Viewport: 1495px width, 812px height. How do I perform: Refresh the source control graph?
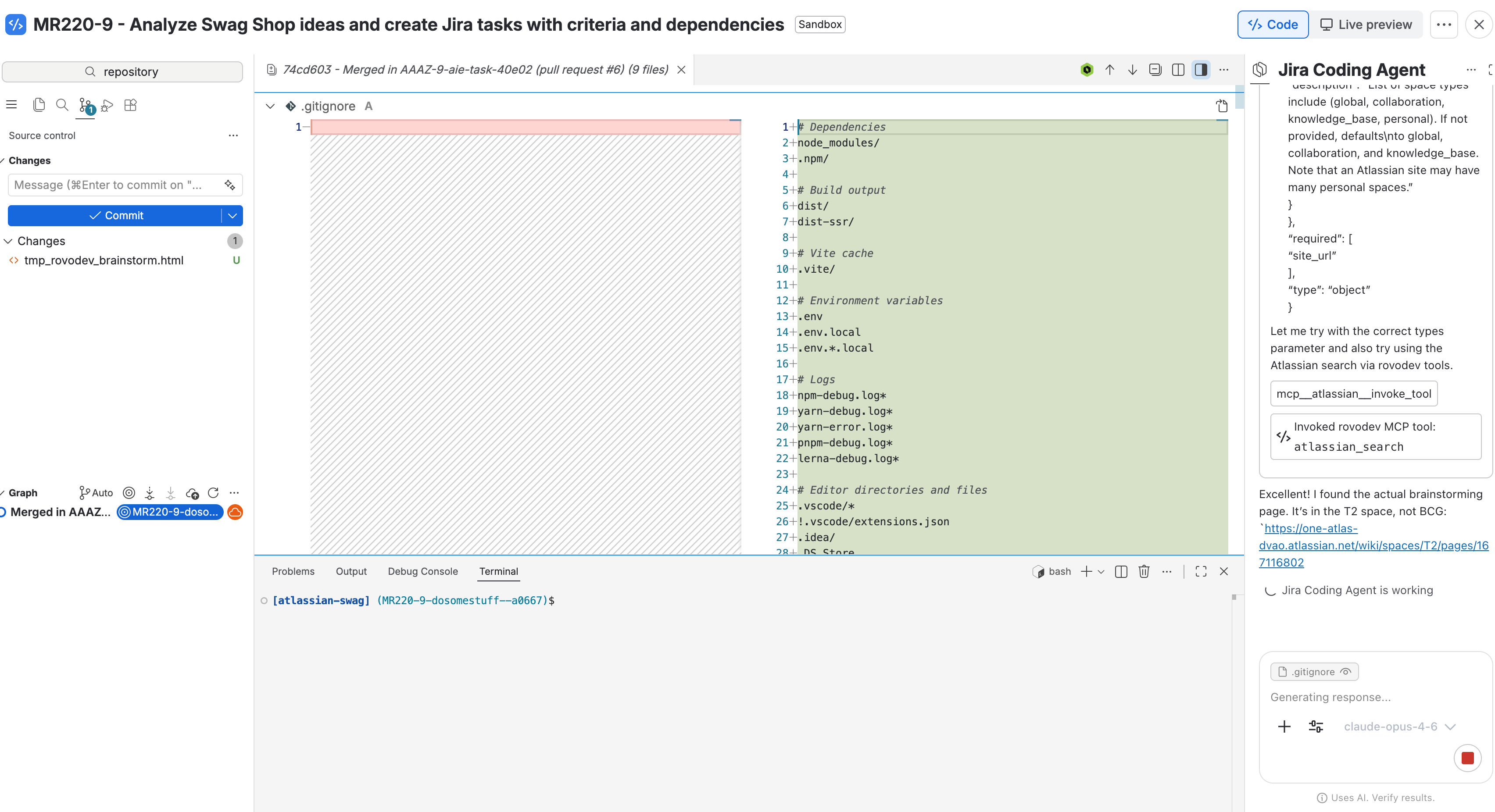coord(213,493)
